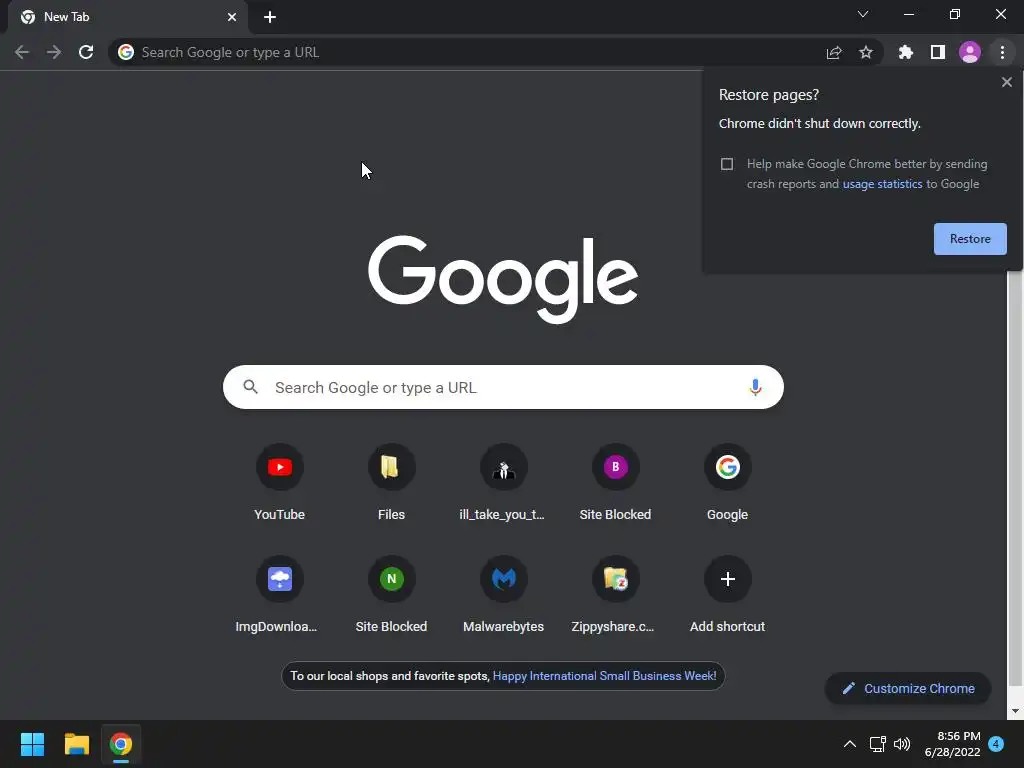The height and width of the screenshot is (768, 1024).
Task: Open Happy International Small Business Week link
Action: 604,676
